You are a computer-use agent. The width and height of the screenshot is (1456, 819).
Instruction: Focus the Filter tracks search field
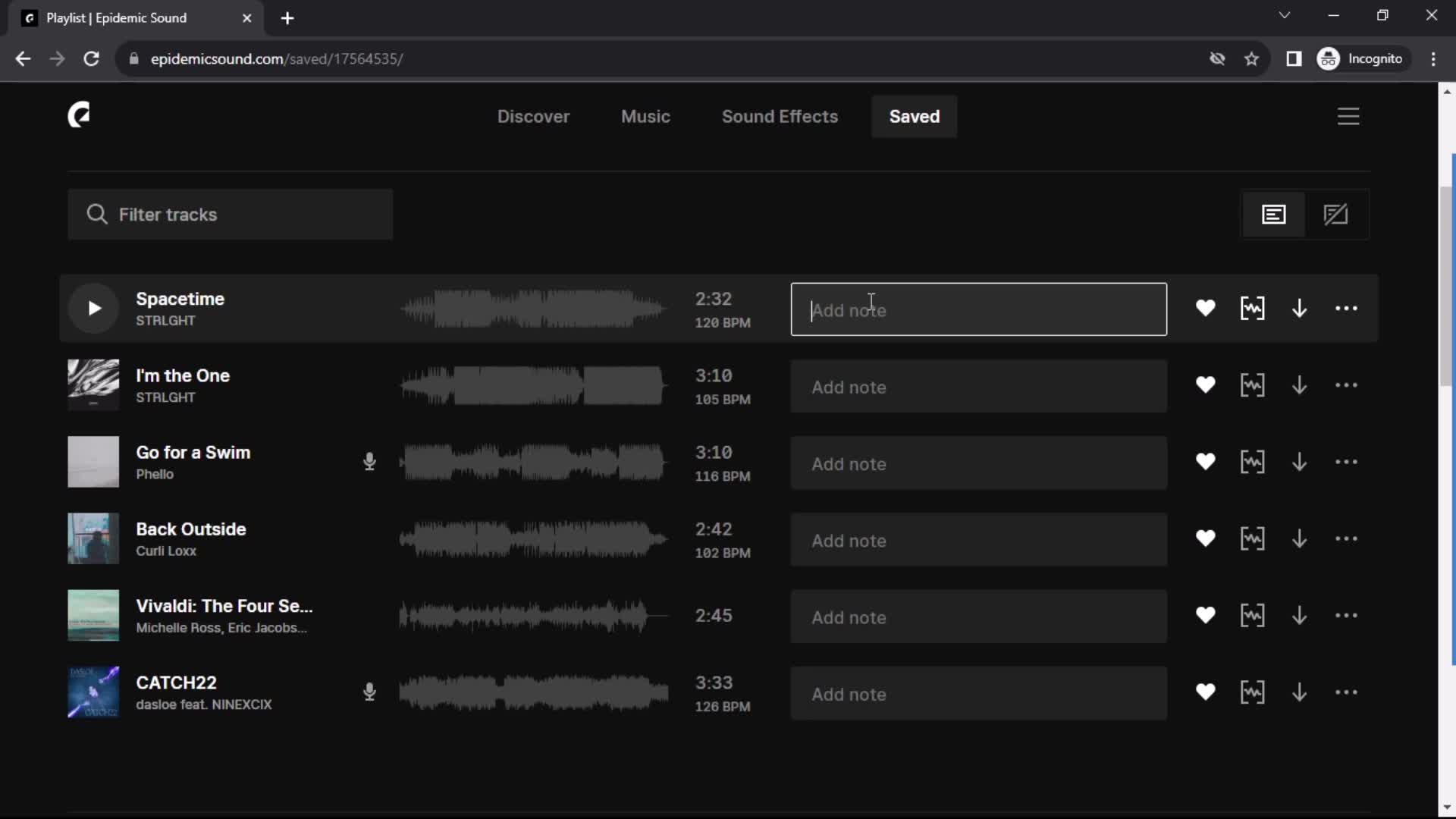[231, 215]
